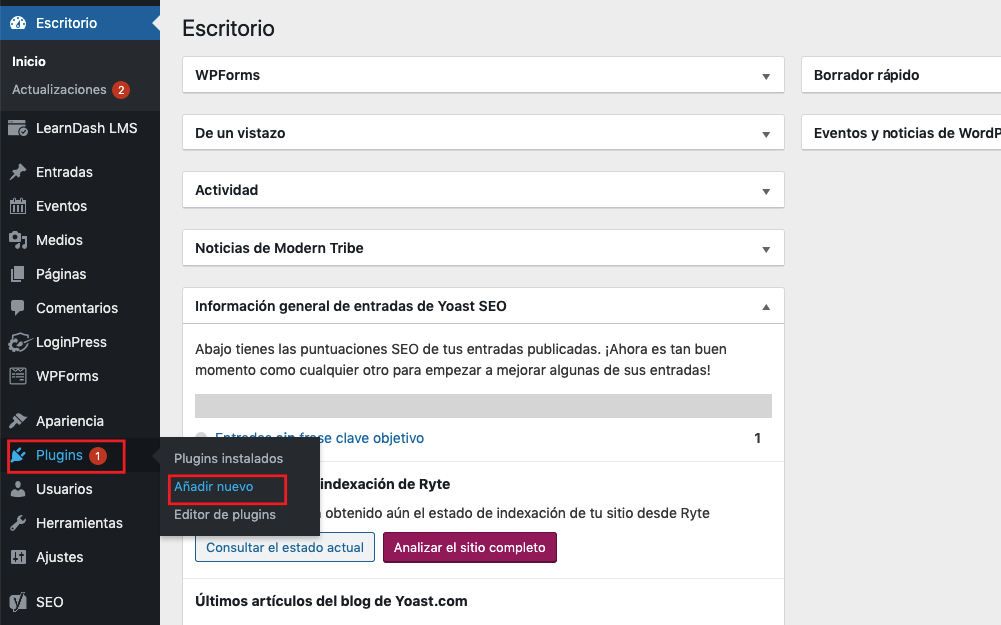Click Analizar el sitio completo button
1001x625 pixels.
tap(470, 547)
